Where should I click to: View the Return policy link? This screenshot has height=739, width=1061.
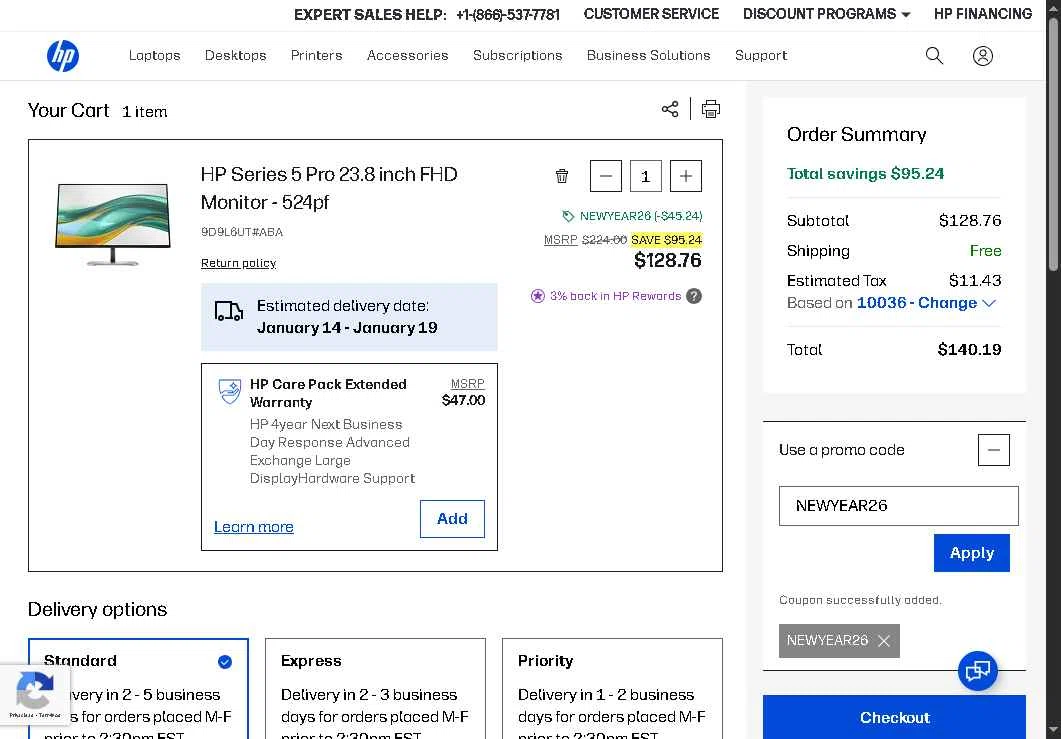tap(238, 263)
